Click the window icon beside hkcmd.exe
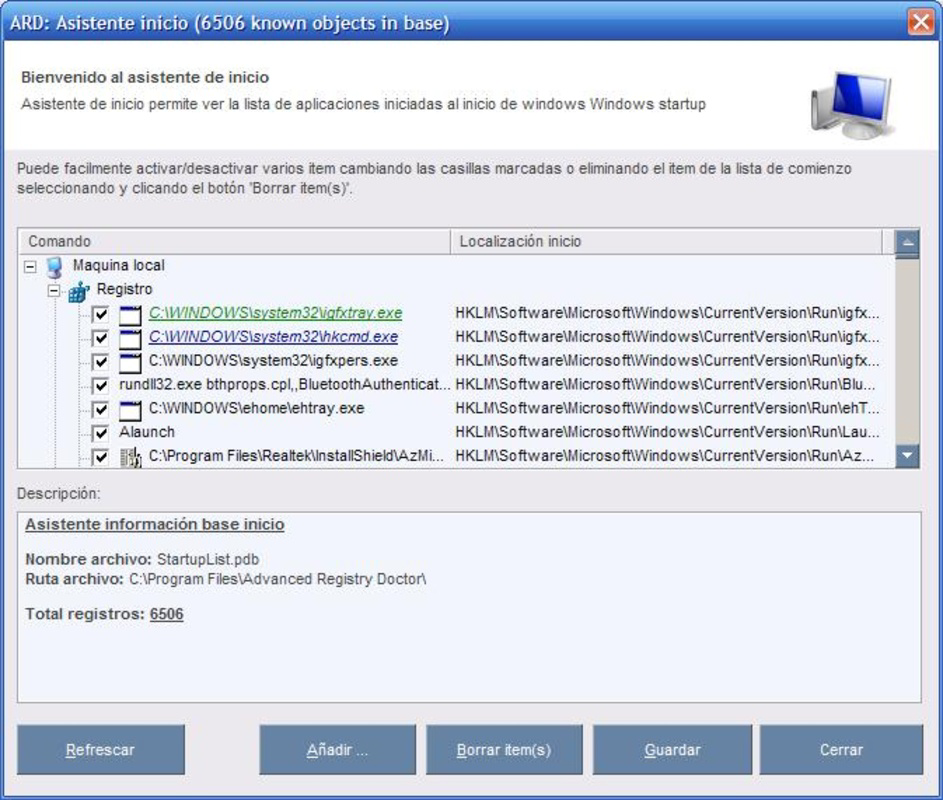The image size is (943, 800). (x=130, y=338)
